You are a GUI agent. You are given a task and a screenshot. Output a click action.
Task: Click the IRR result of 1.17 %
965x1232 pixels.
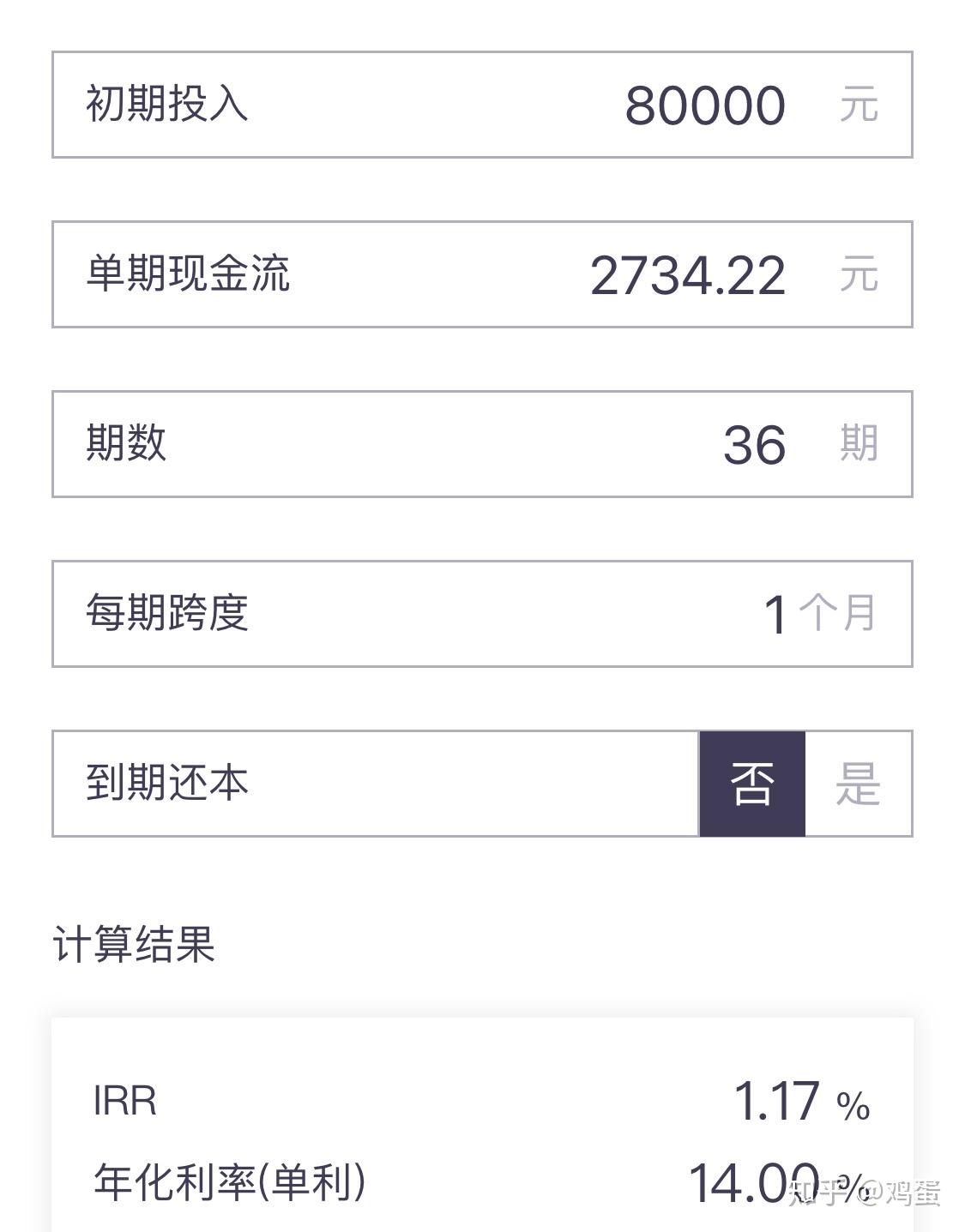[x=802, y=1102]
